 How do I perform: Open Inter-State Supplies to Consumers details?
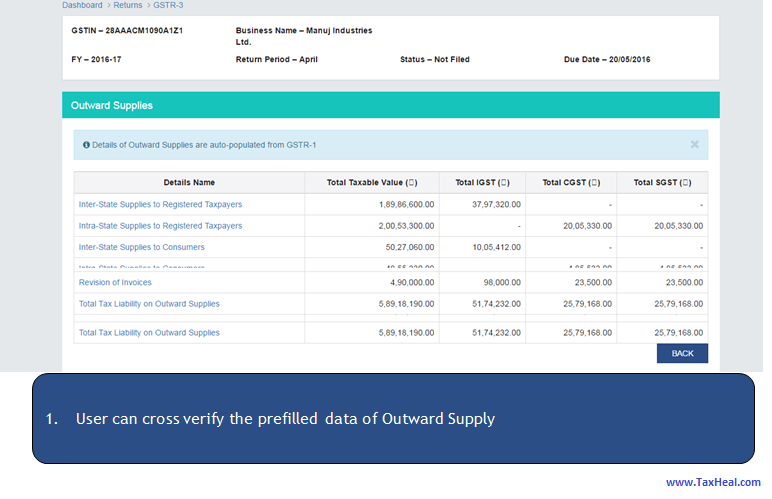141,247
